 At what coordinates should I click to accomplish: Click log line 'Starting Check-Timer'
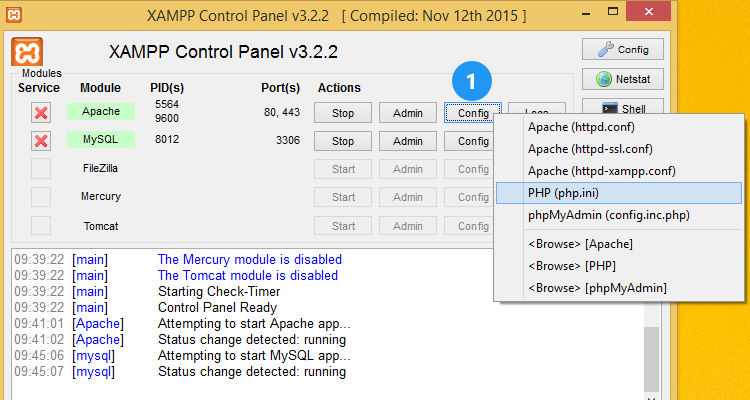219,291
